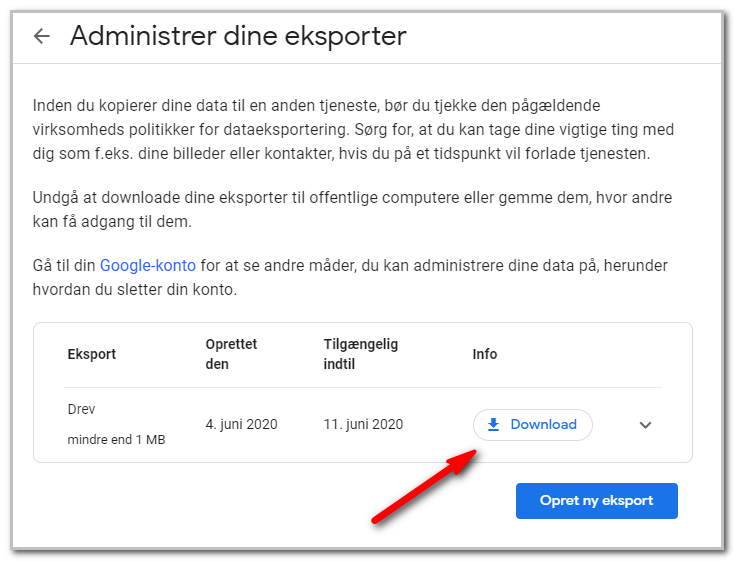The width and height of the screenshot is (735, 561).
Task: Select the Eksport column header
Action: (91, 354)
